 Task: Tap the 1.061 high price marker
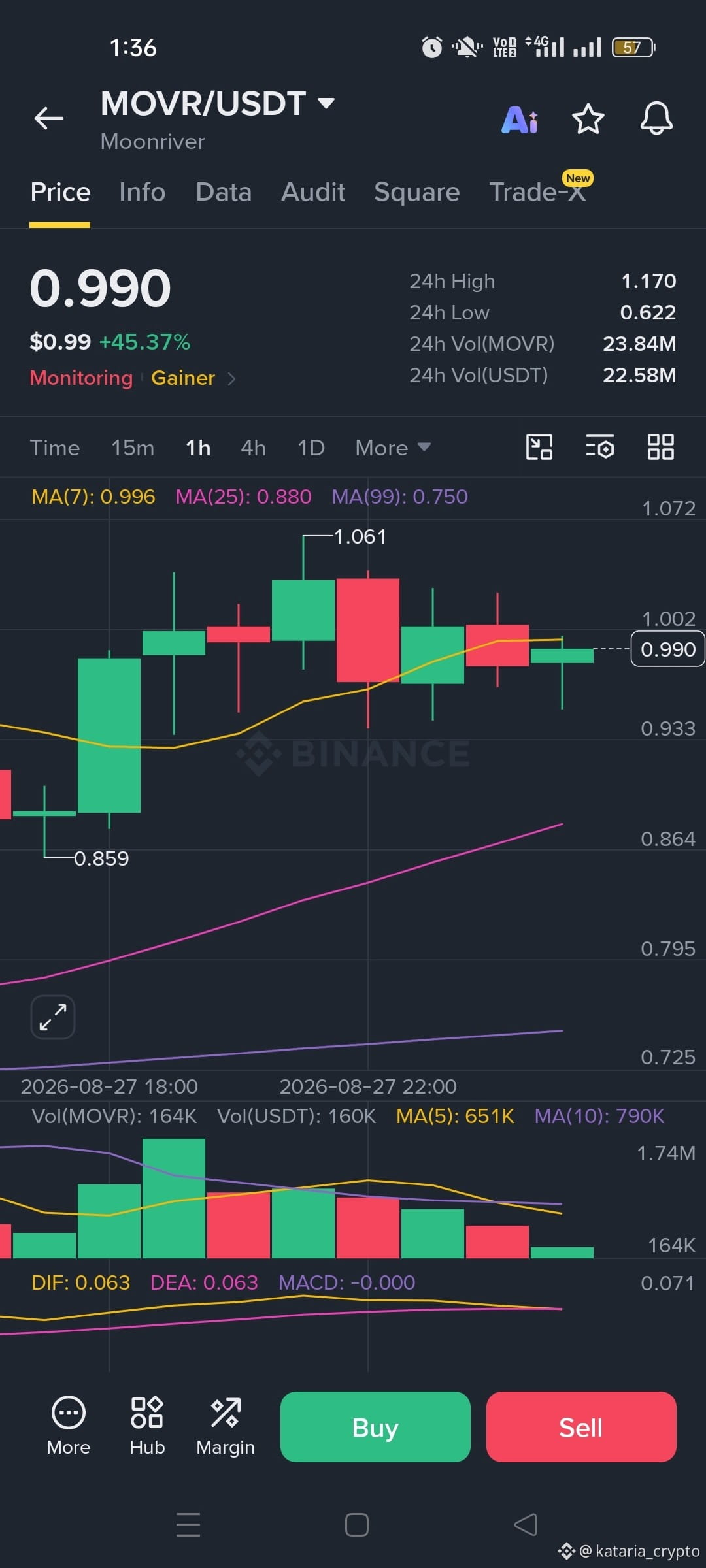[x=360, y=537]
